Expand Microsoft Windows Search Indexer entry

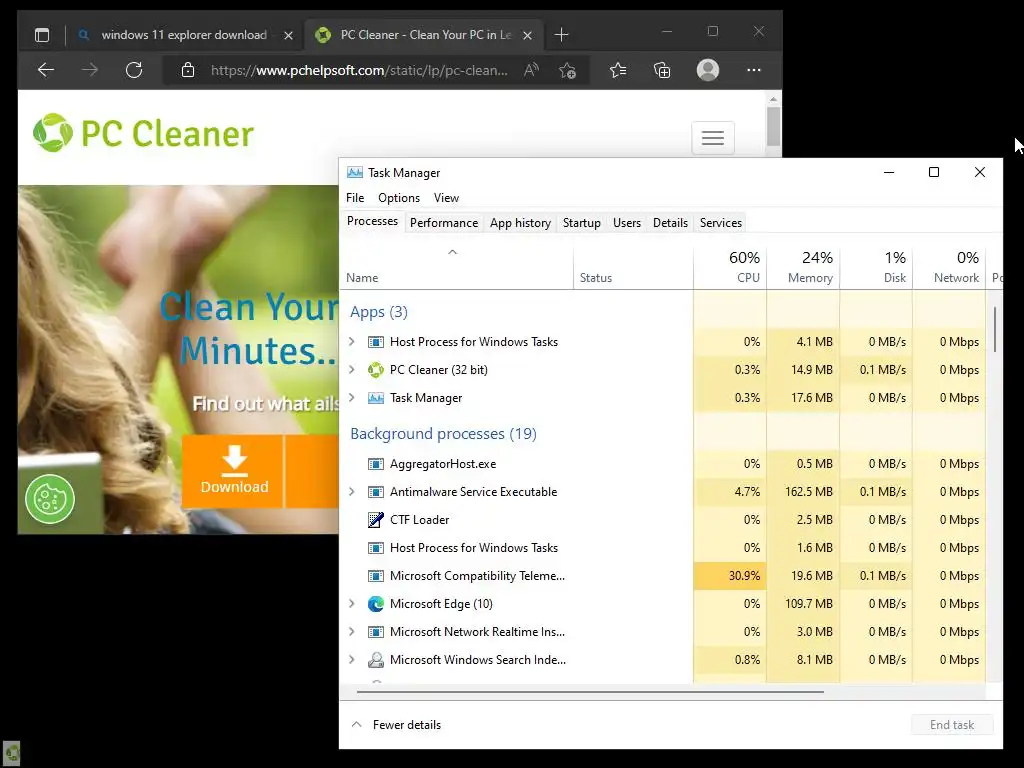[352, 660]
